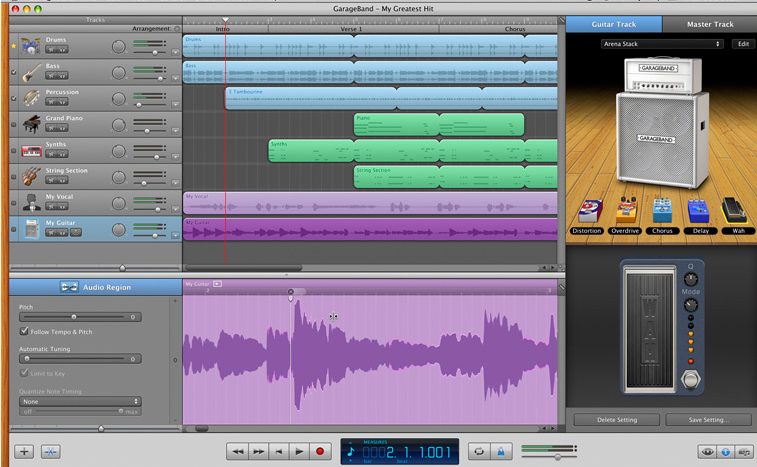The height and width of the screenshot is (467, 757).
Task: Toggle the Follow Tempo & Pitch checkbox
Action: pos(24,331)
